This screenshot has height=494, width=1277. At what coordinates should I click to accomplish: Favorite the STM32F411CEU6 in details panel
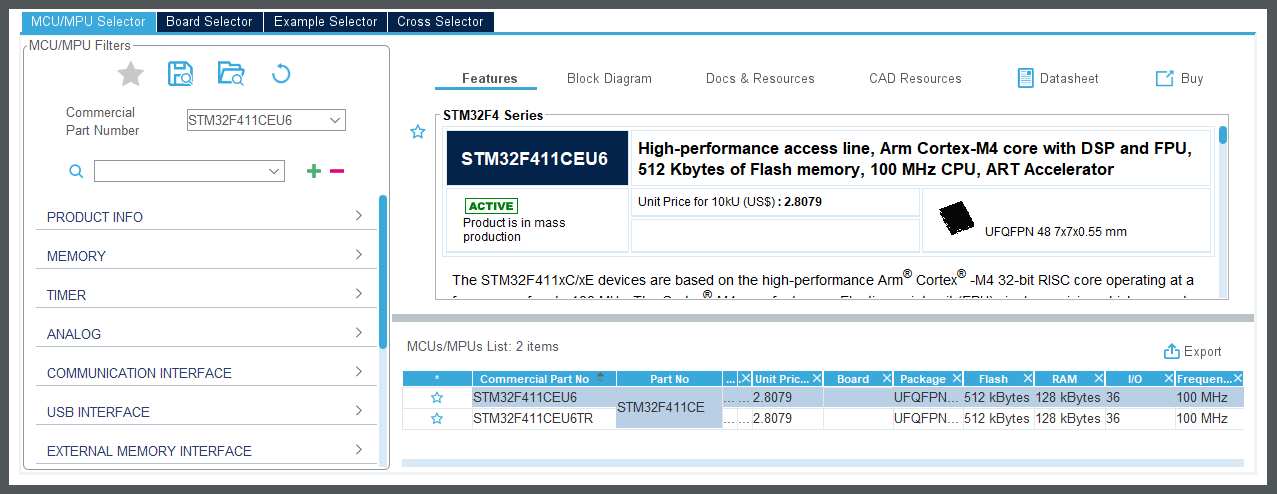(x=418, y=132)
